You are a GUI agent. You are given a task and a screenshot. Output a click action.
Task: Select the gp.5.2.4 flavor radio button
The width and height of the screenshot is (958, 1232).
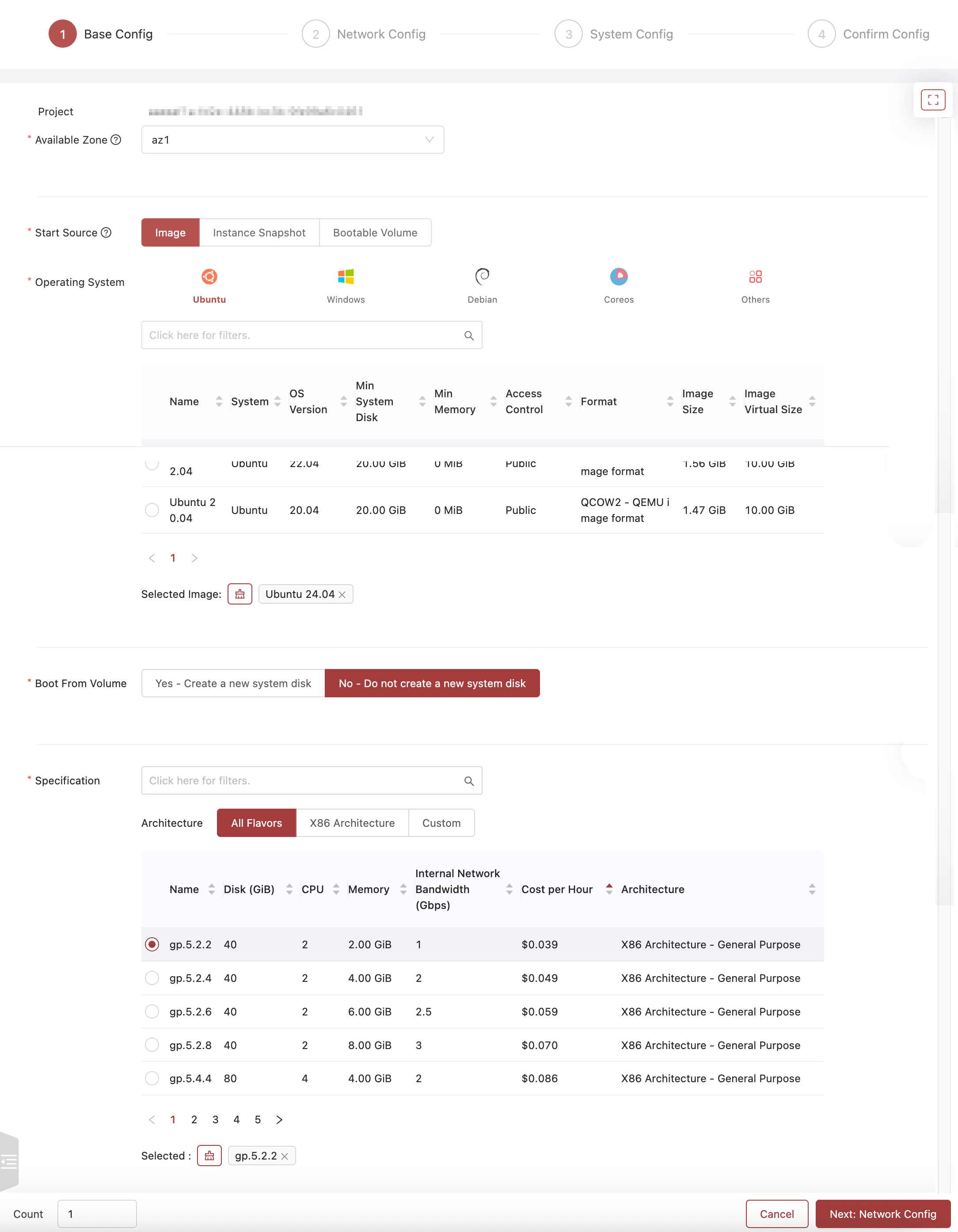click(152, 978)
